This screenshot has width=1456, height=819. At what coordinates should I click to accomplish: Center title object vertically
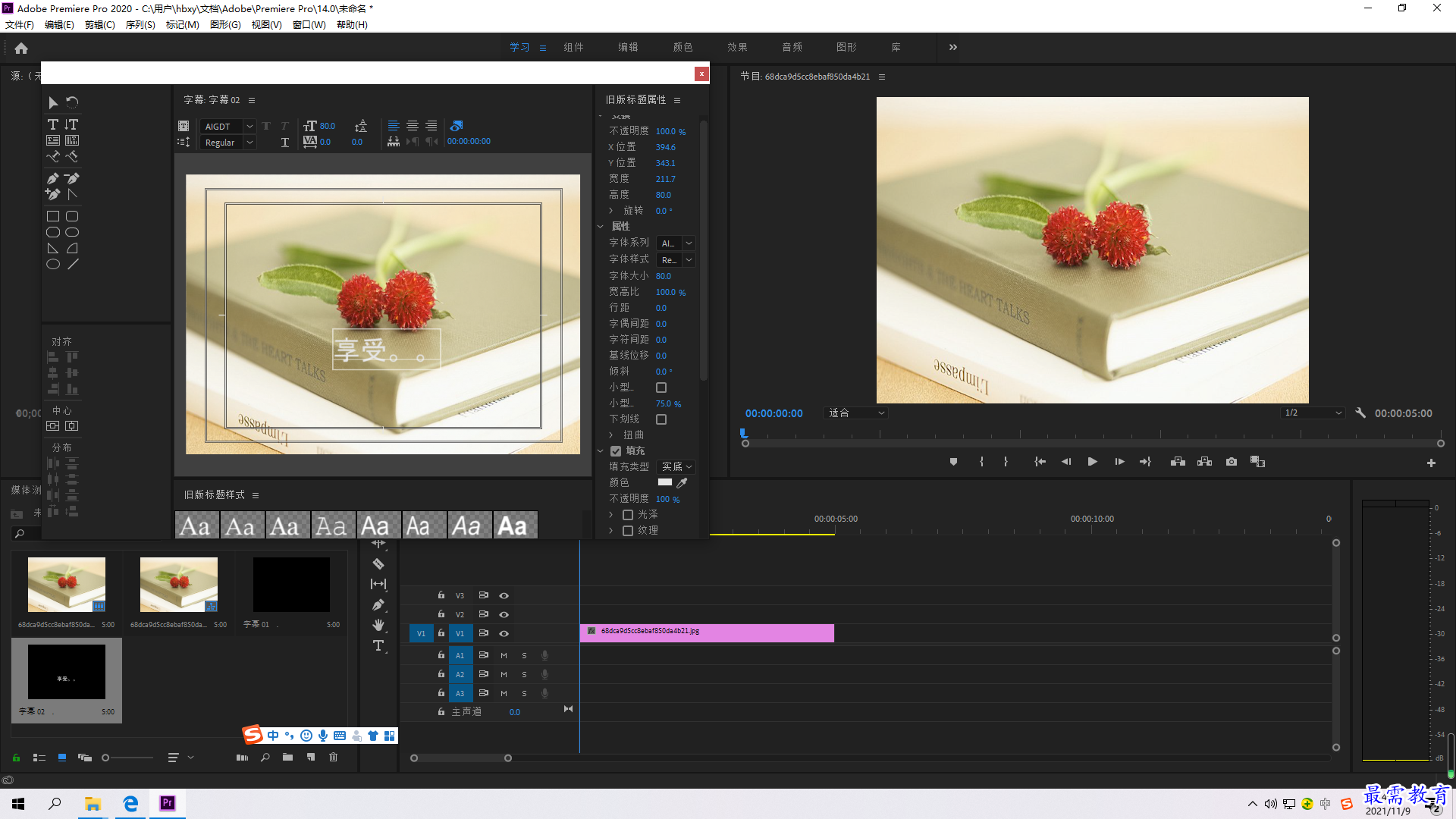pyautogui.click(x=53, y=426)
